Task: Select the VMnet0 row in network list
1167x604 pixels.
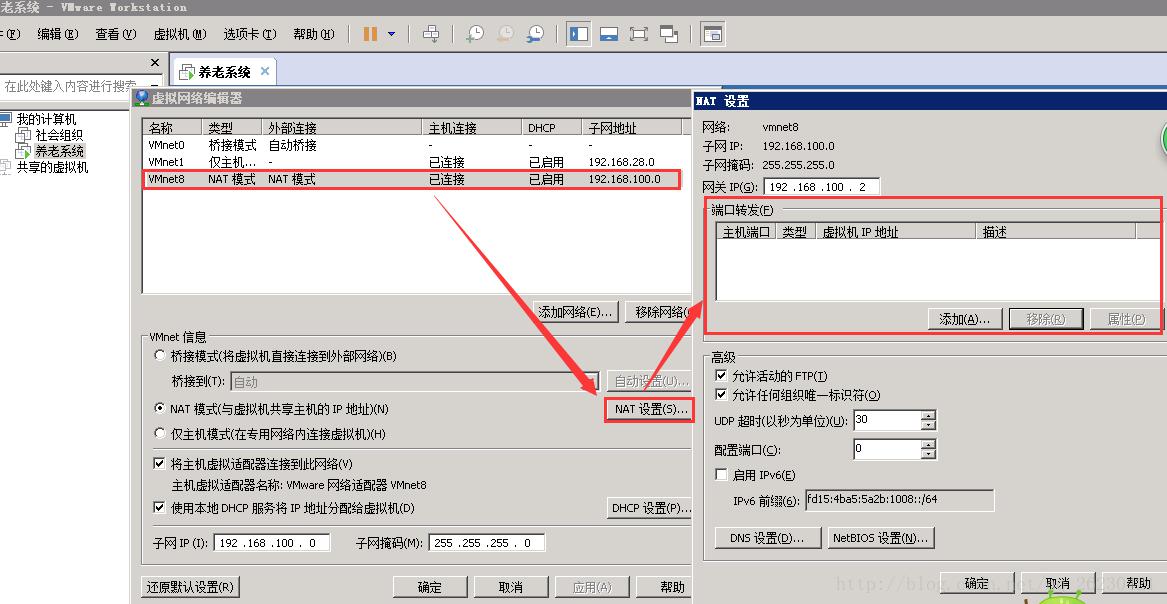Action: point(412,145)
